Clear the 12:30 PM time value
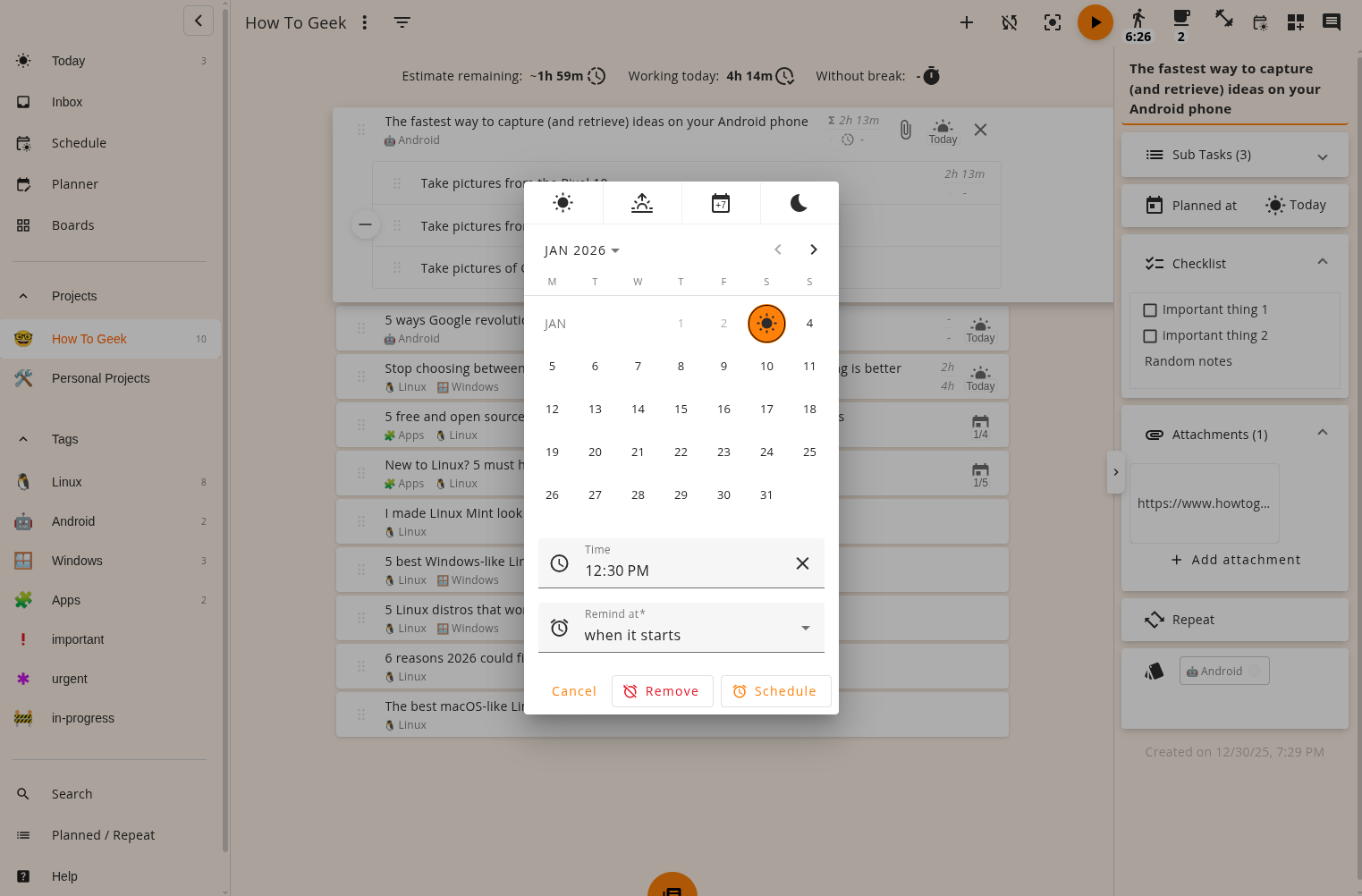The height and width of the screenshot is (896, 1362). click(802, 563)
